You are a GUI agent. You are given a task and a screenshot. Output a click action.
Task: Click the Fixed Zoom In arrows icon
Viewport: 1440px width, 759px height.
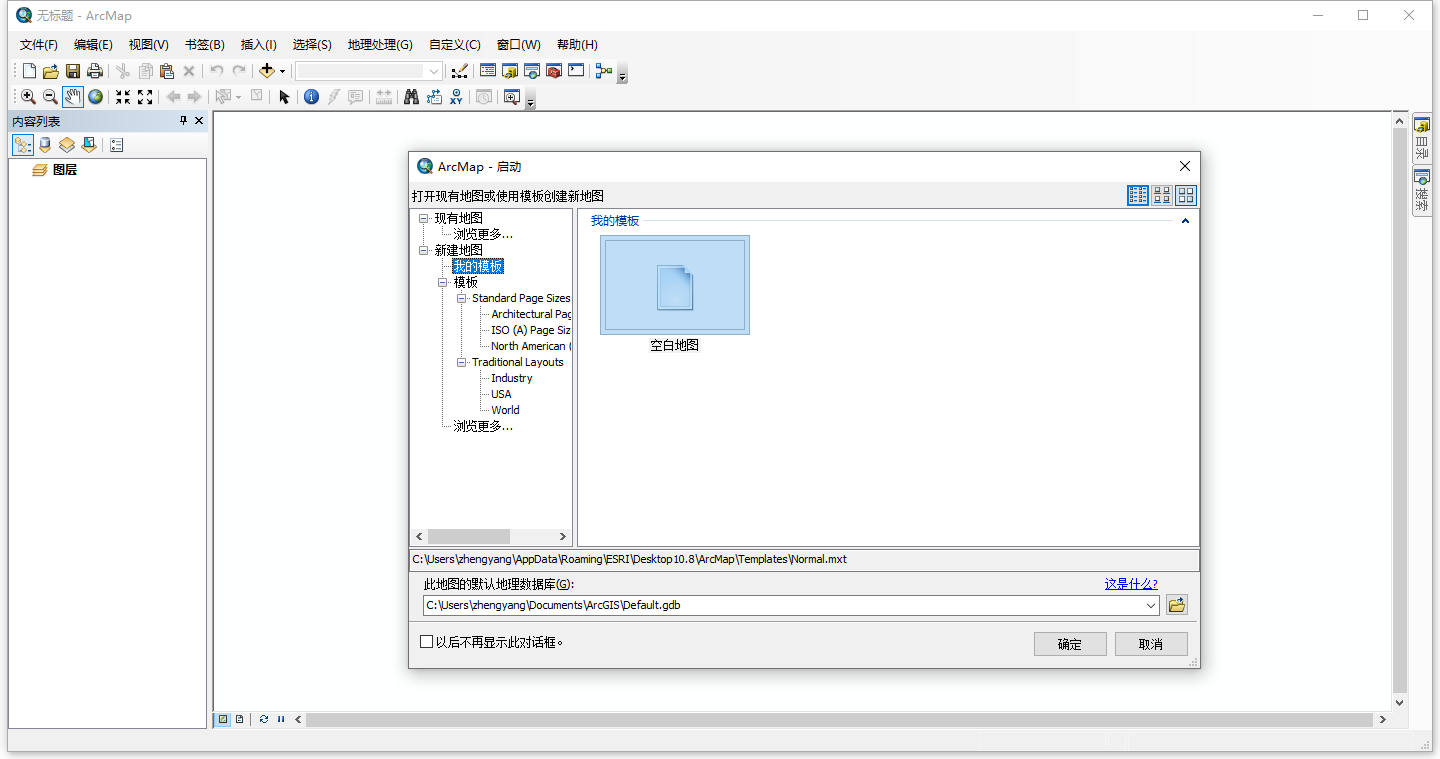tap(123, 97)
